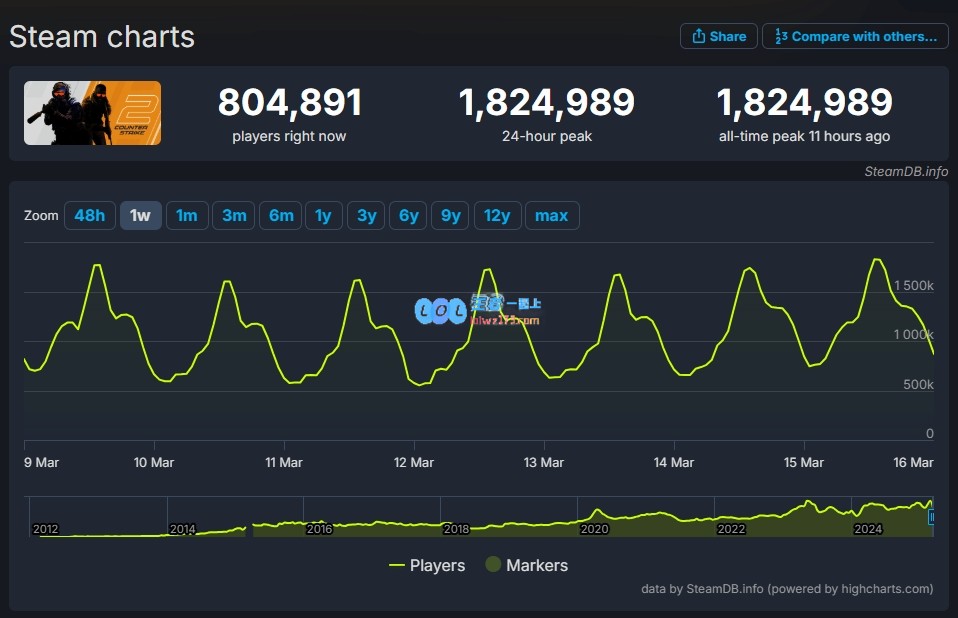Toggle the Players series legend
The image size is (958, 618).
pyautogui.click(x=427, y=565)
